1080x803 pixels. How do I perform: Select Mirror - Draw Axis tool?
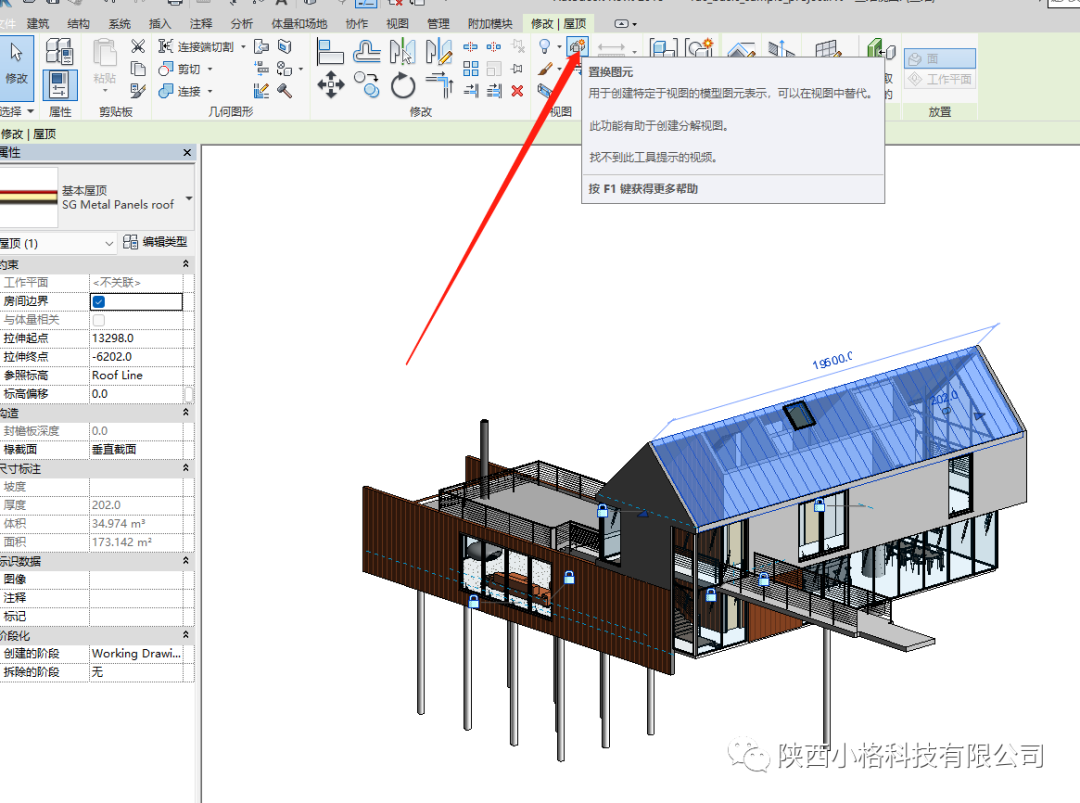(x=438, y=52)
